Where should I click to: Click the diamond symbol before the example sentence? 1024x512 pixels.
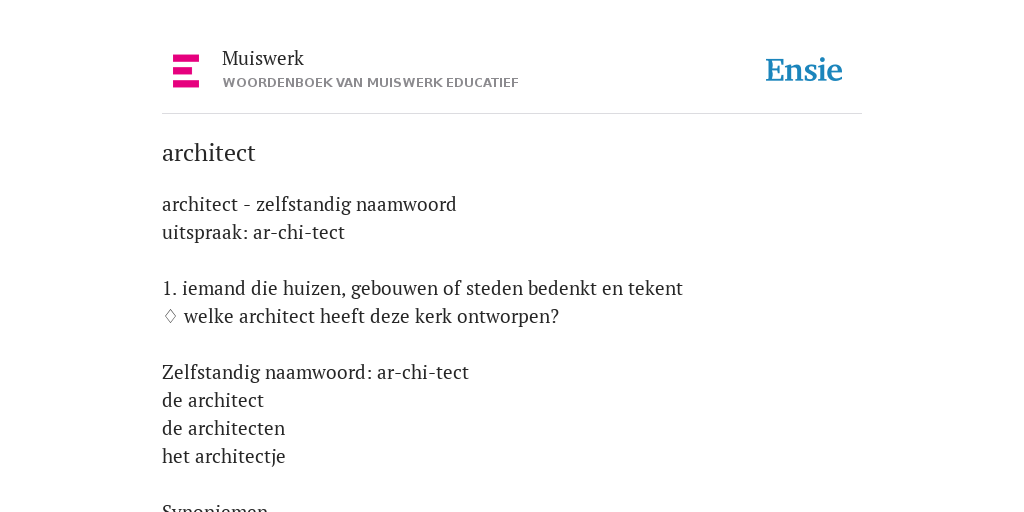[170, 317]
